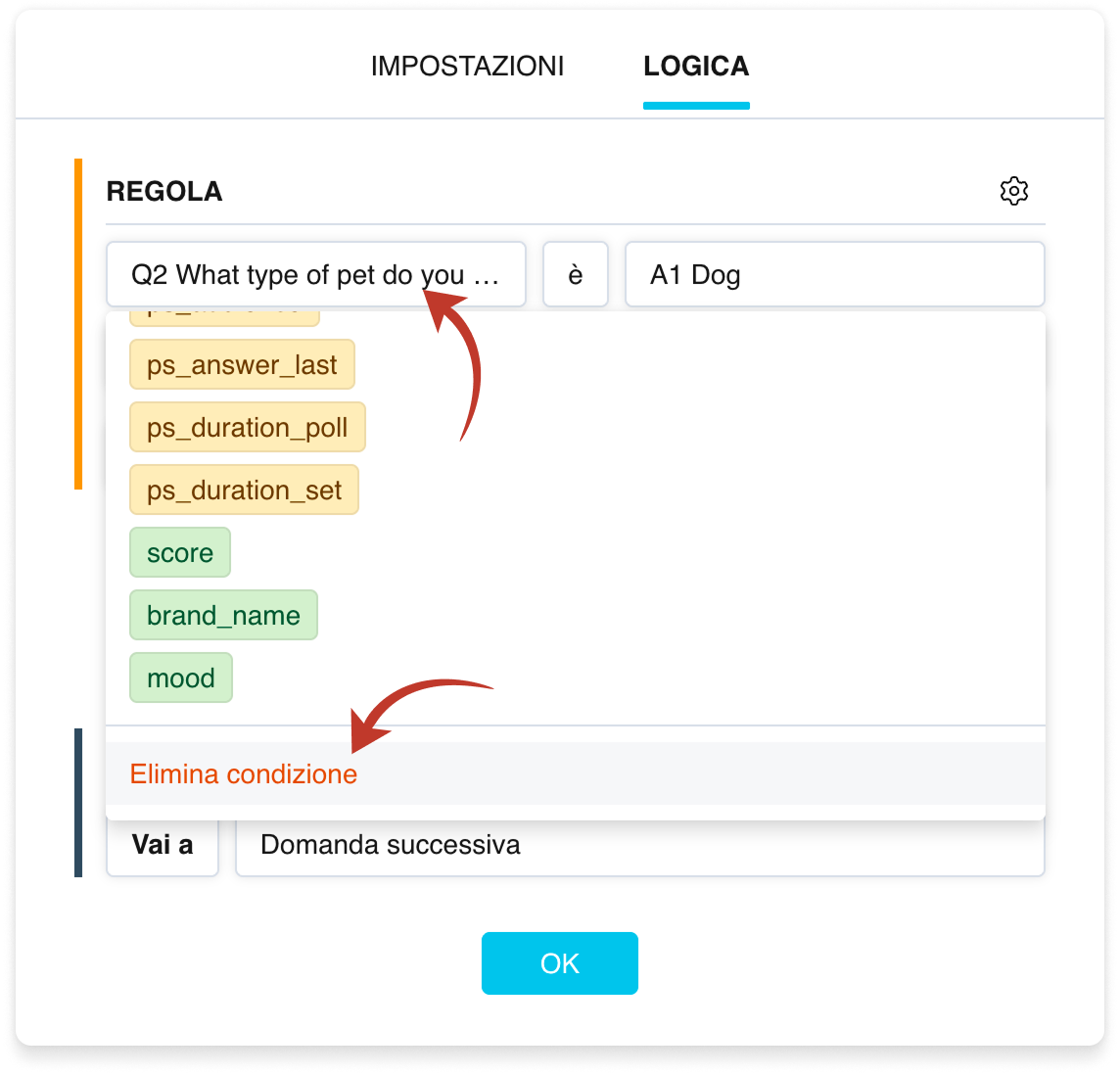Open the Domanda successiva destination dropdown

[x=640, y=846]
